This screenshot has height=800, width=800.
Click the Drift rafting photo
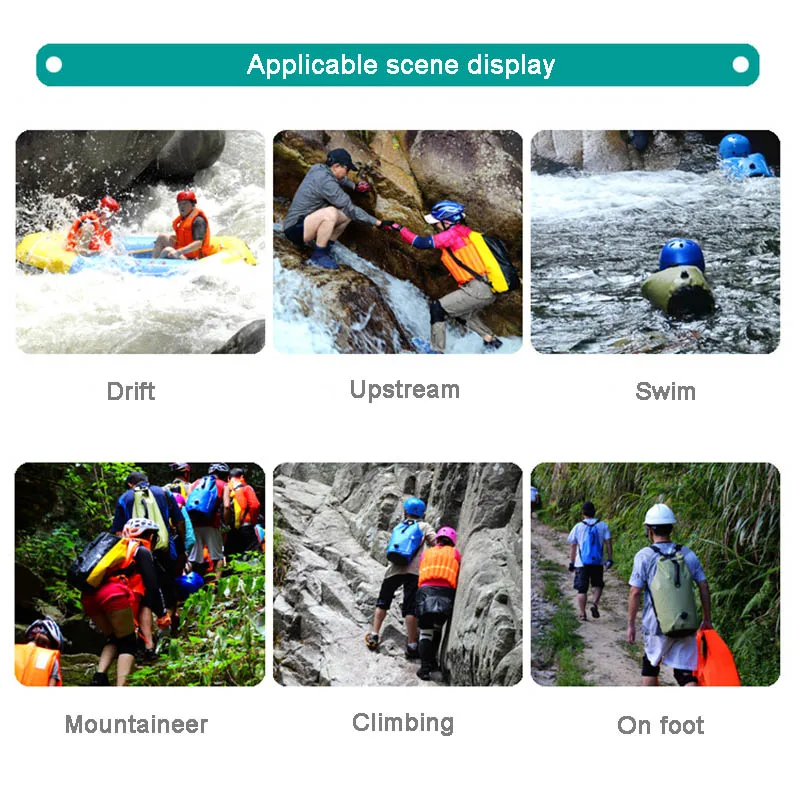(x=140, y=242)
